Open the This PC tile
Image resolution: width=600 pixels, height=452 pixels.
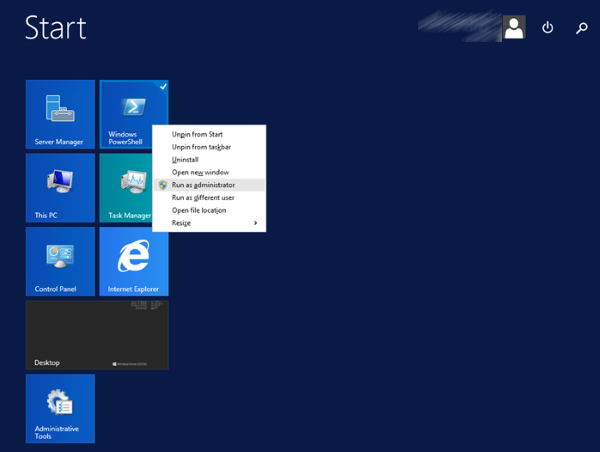(60, 188)
